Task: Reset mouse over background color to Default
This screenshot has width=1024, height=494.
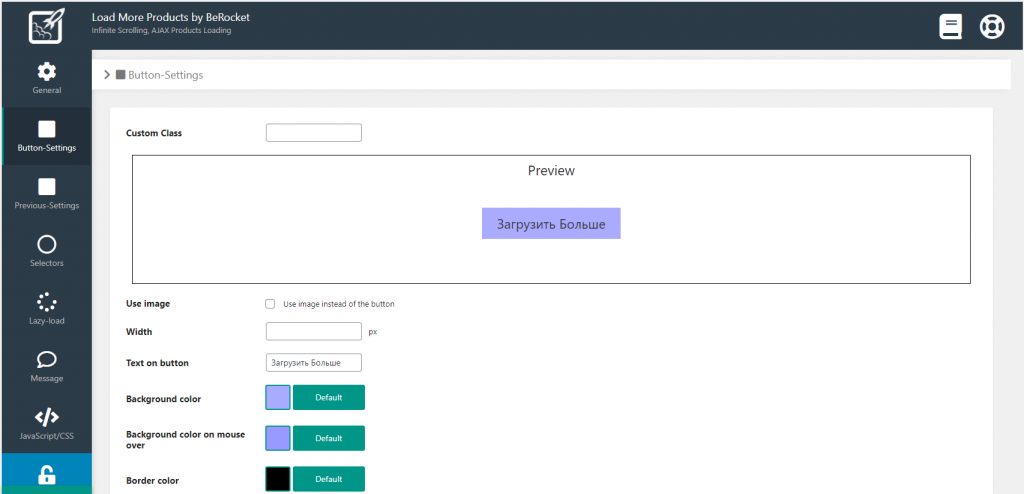Action: tap(328, 438)
